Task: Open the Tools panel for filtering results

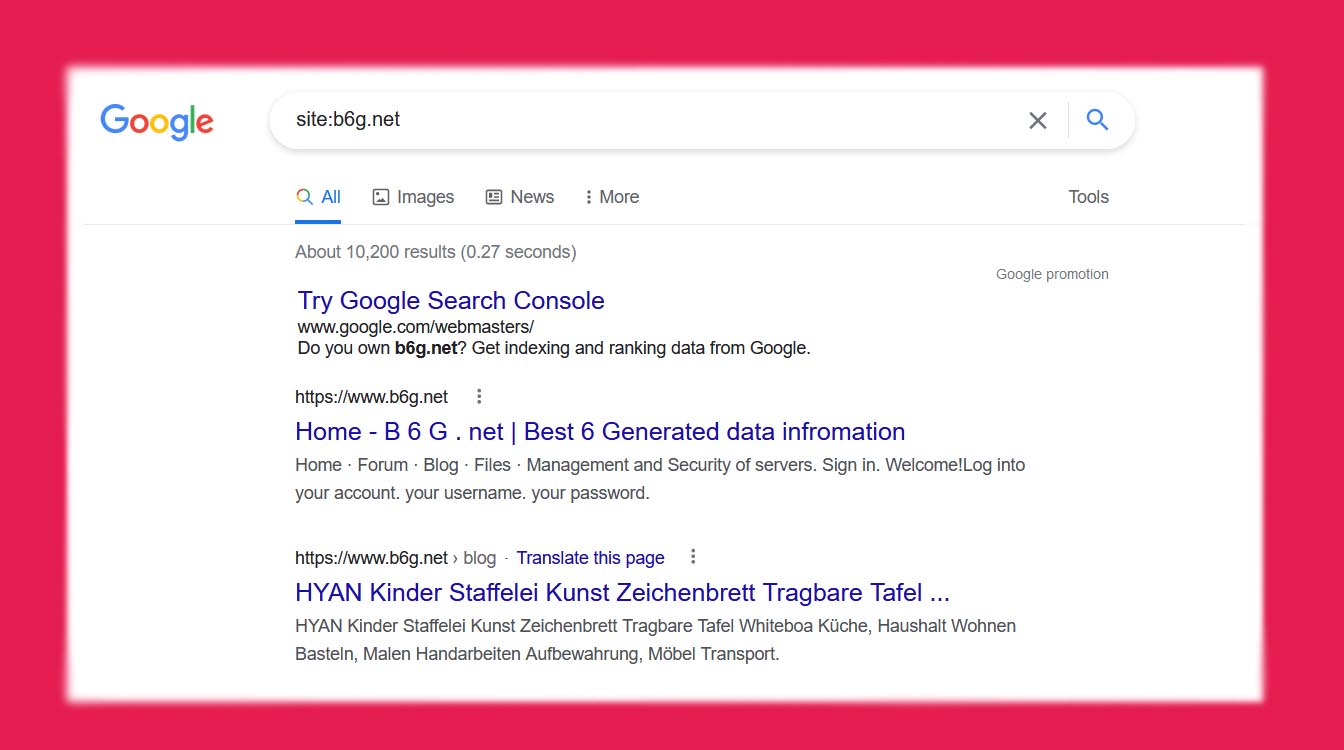Action: coord(1088,196)
